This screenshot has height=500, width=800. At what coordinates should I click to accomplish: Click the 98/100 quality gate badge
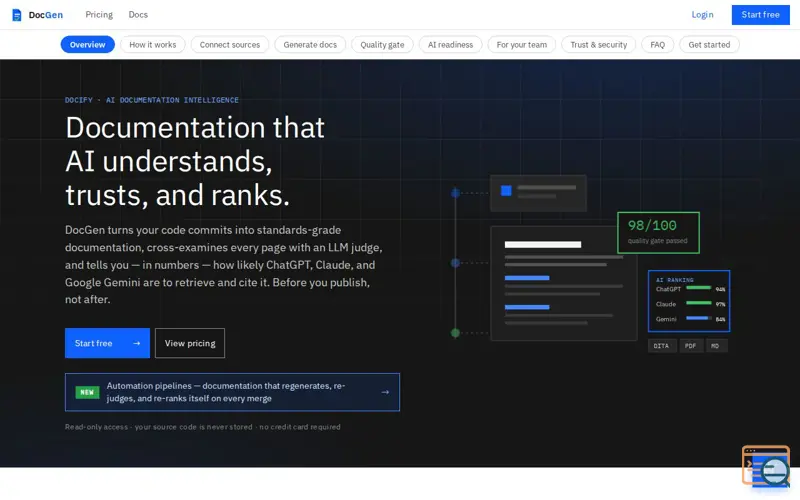point(658,233)
